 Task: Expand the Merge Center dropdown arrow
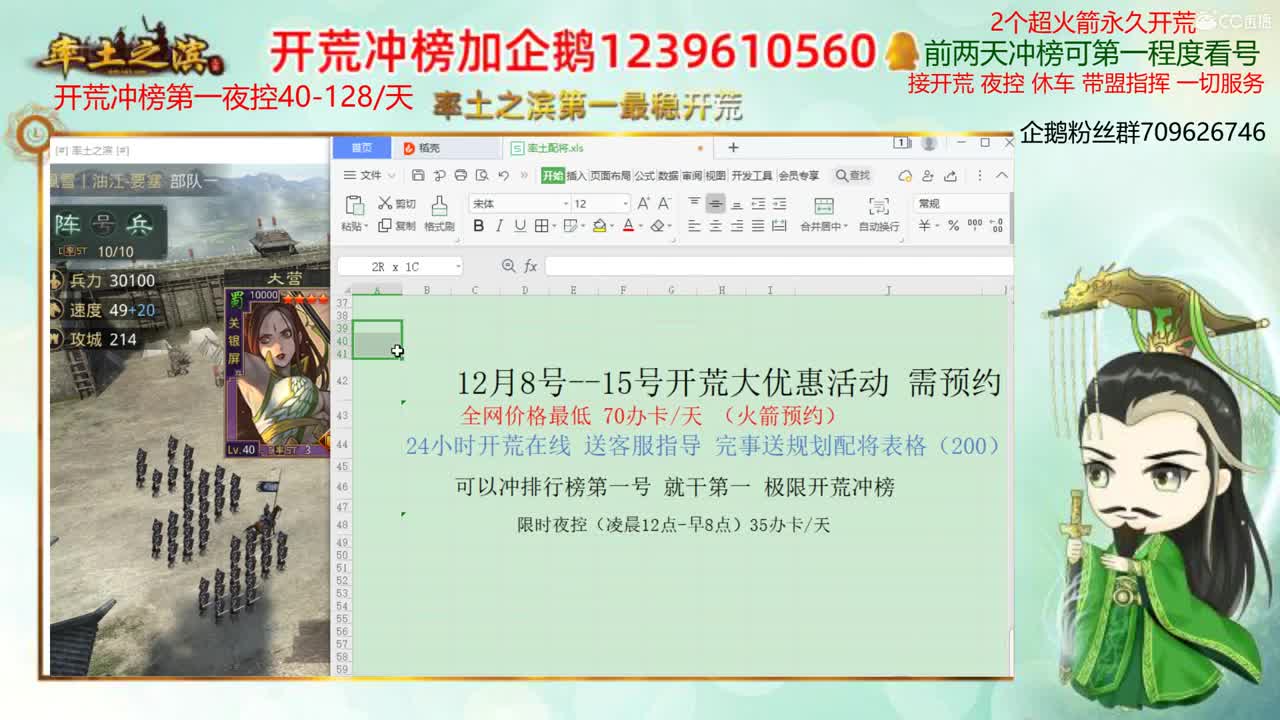tap(846, 226)
